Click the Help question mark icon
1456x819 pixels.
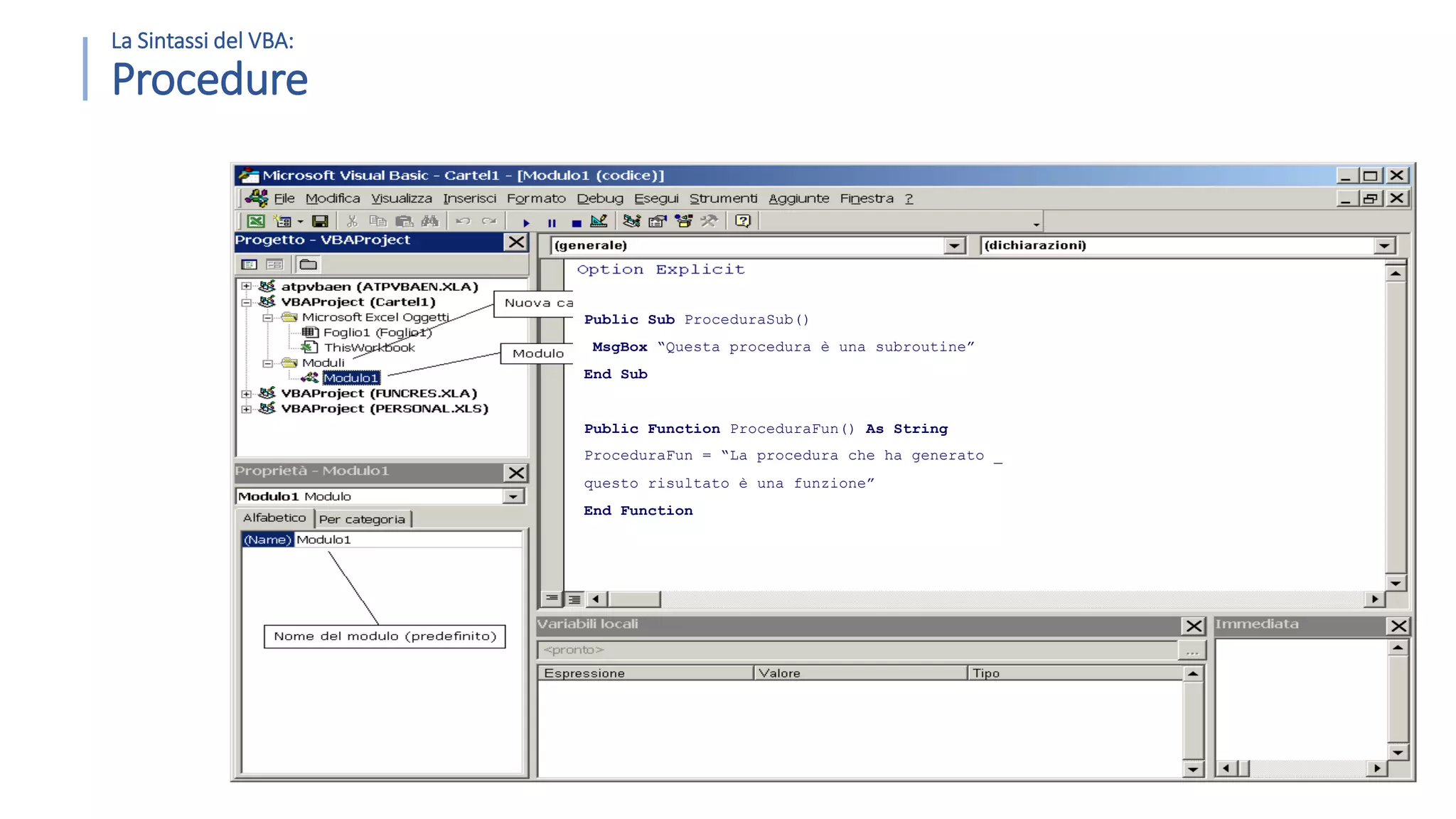[x=743, y=222]
